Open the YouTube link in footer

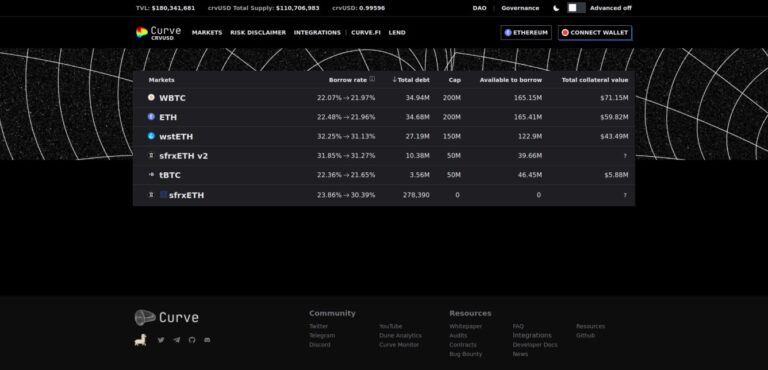[390, 326]
